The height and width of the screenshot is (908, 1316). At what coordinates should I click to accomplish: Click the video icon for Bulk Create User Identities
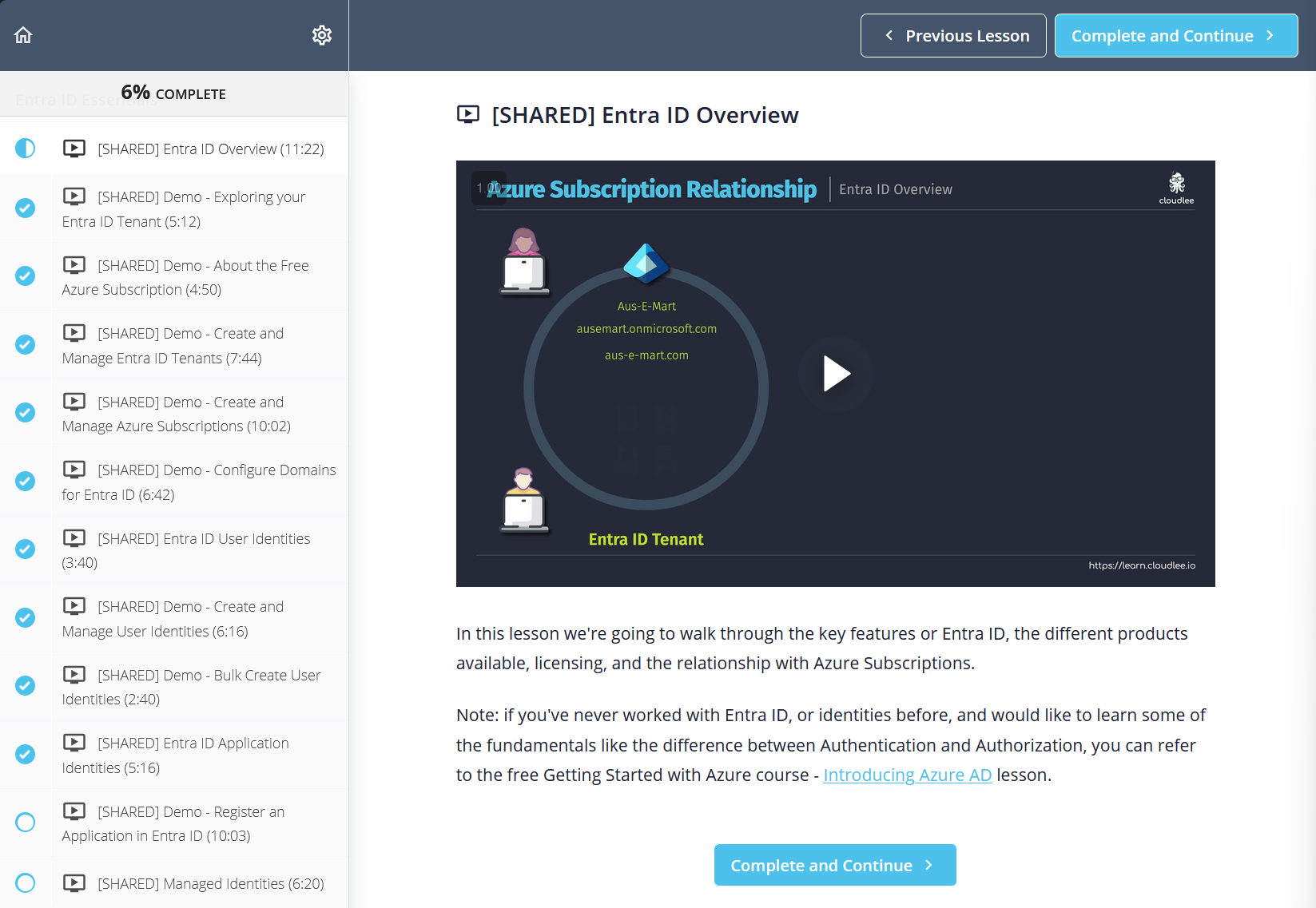click(x=74, y=675)
